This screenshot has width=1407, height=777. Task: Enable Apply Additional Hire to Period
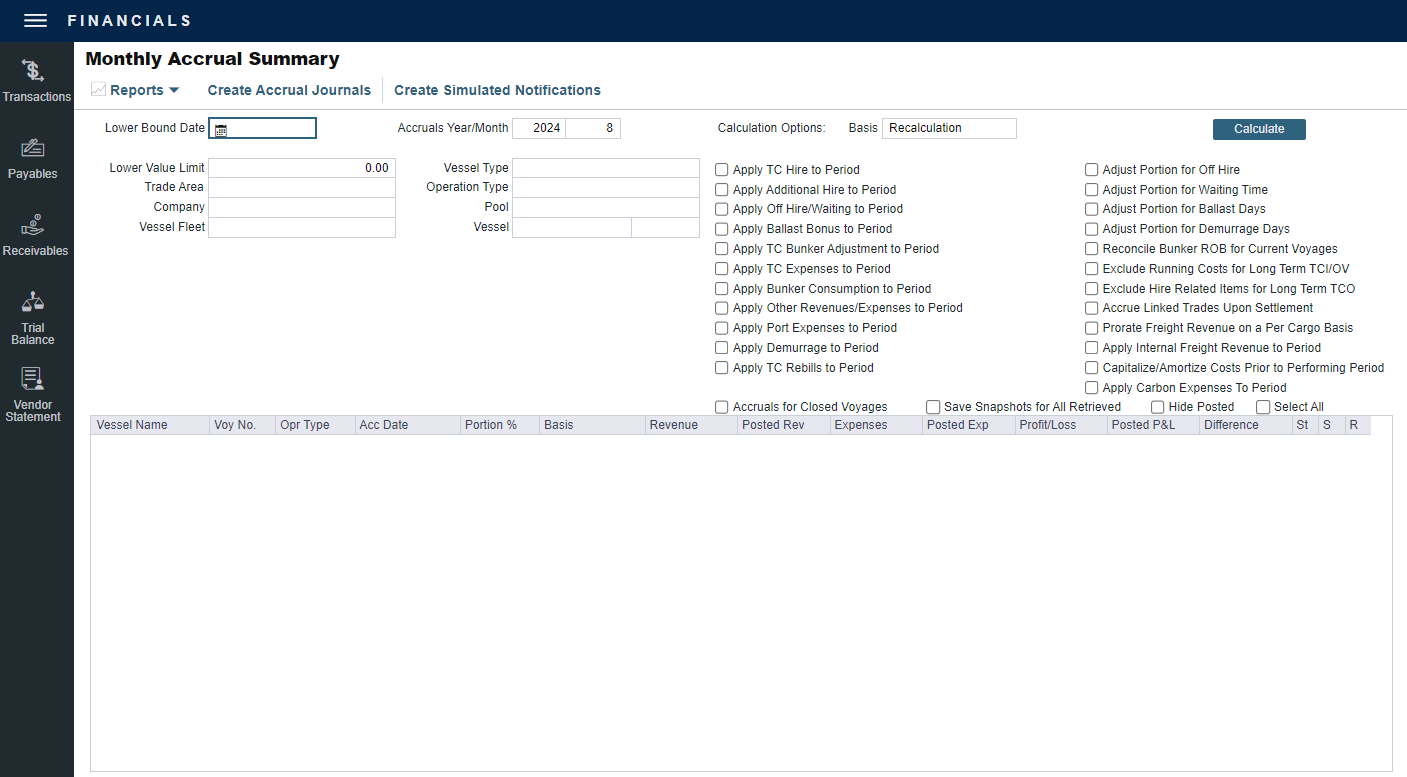point(722,190)
